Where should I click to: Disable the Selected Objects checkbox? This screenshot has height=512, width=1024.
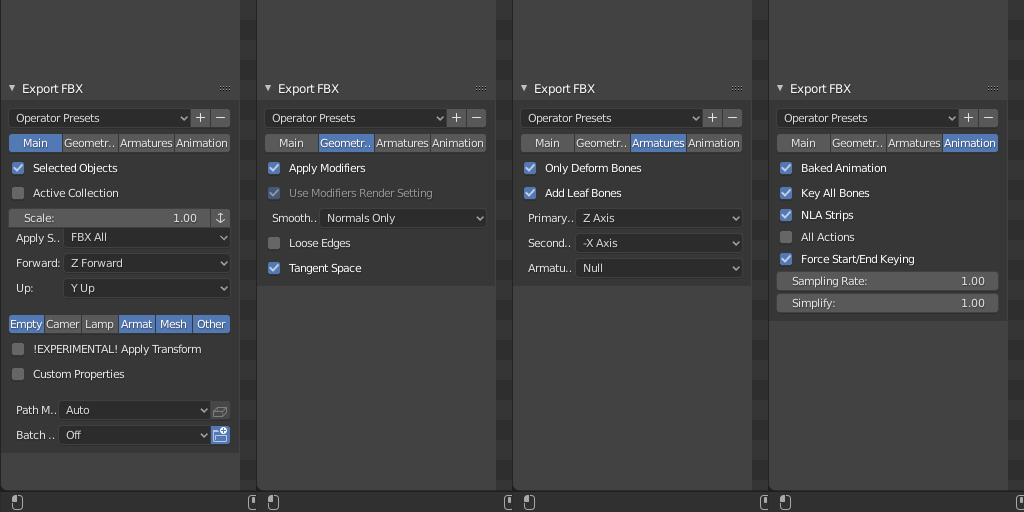tap(18, 168)
